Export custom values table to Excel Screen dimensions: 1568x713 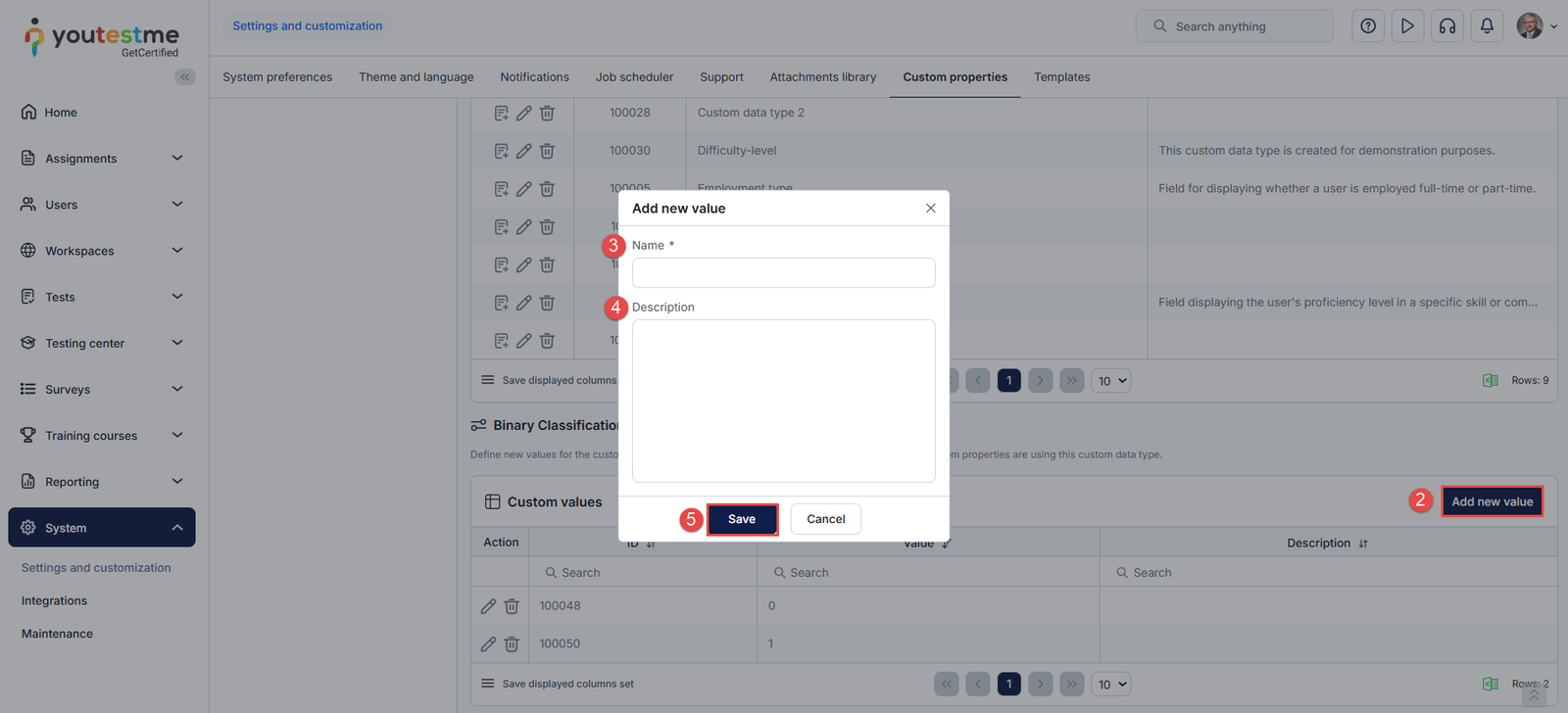(x=1490, y=684)
